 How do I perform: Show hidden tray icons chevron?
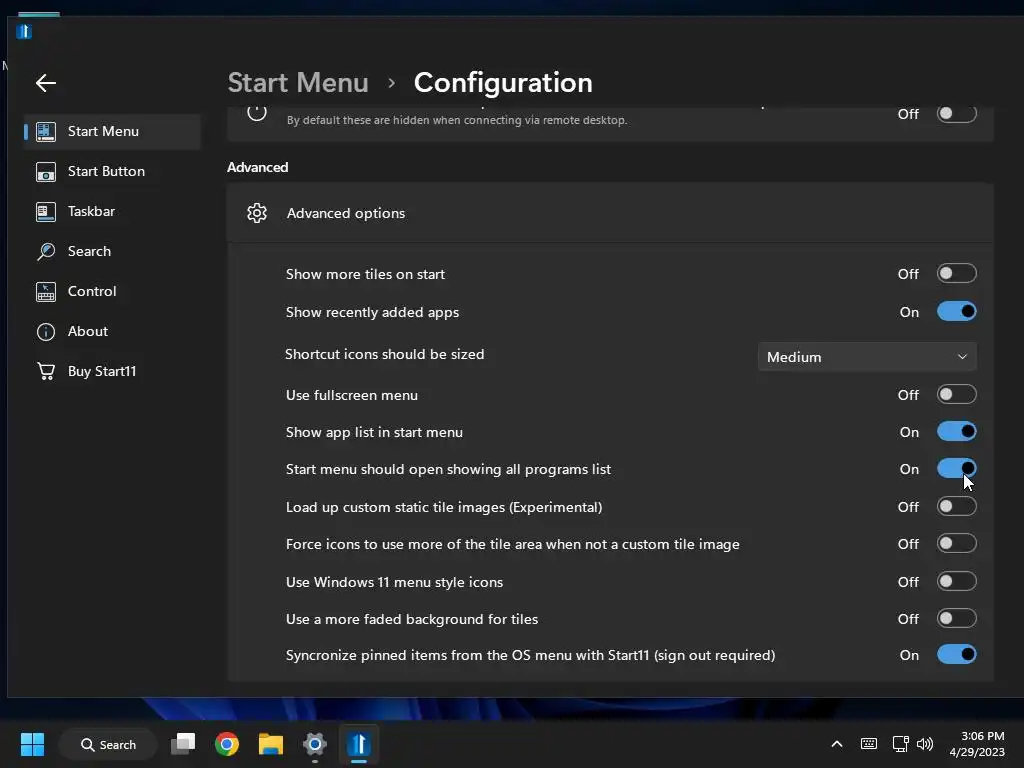[x=837, y=744]
